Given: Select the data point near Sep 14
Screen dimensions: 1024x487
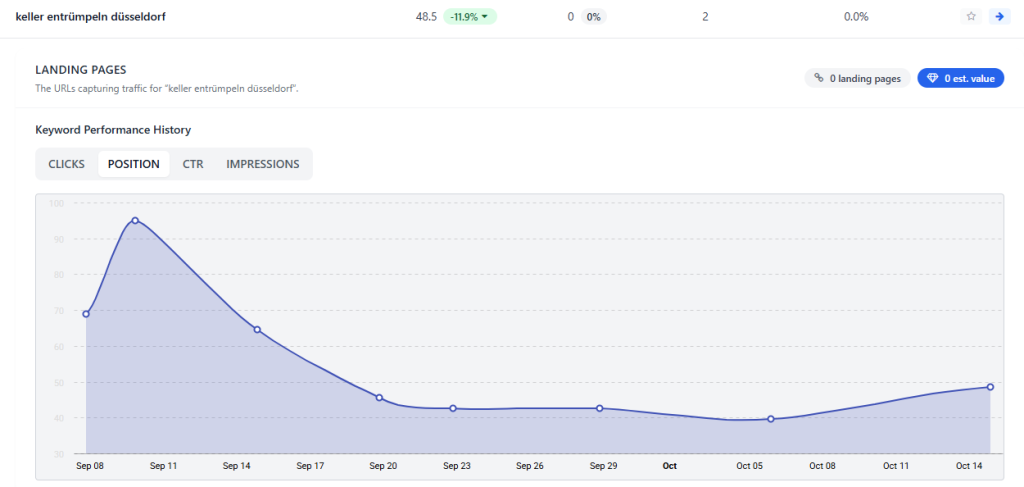Looking at the screenshot, I should point(257,330).
